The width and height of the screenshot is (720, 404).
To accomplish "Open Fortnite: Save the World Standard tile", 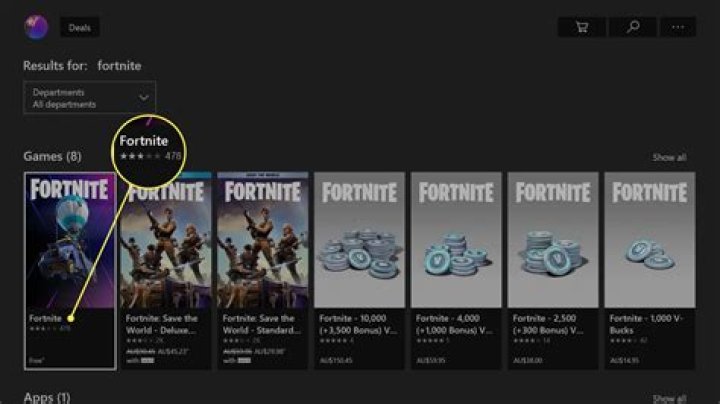I will 263,271.
